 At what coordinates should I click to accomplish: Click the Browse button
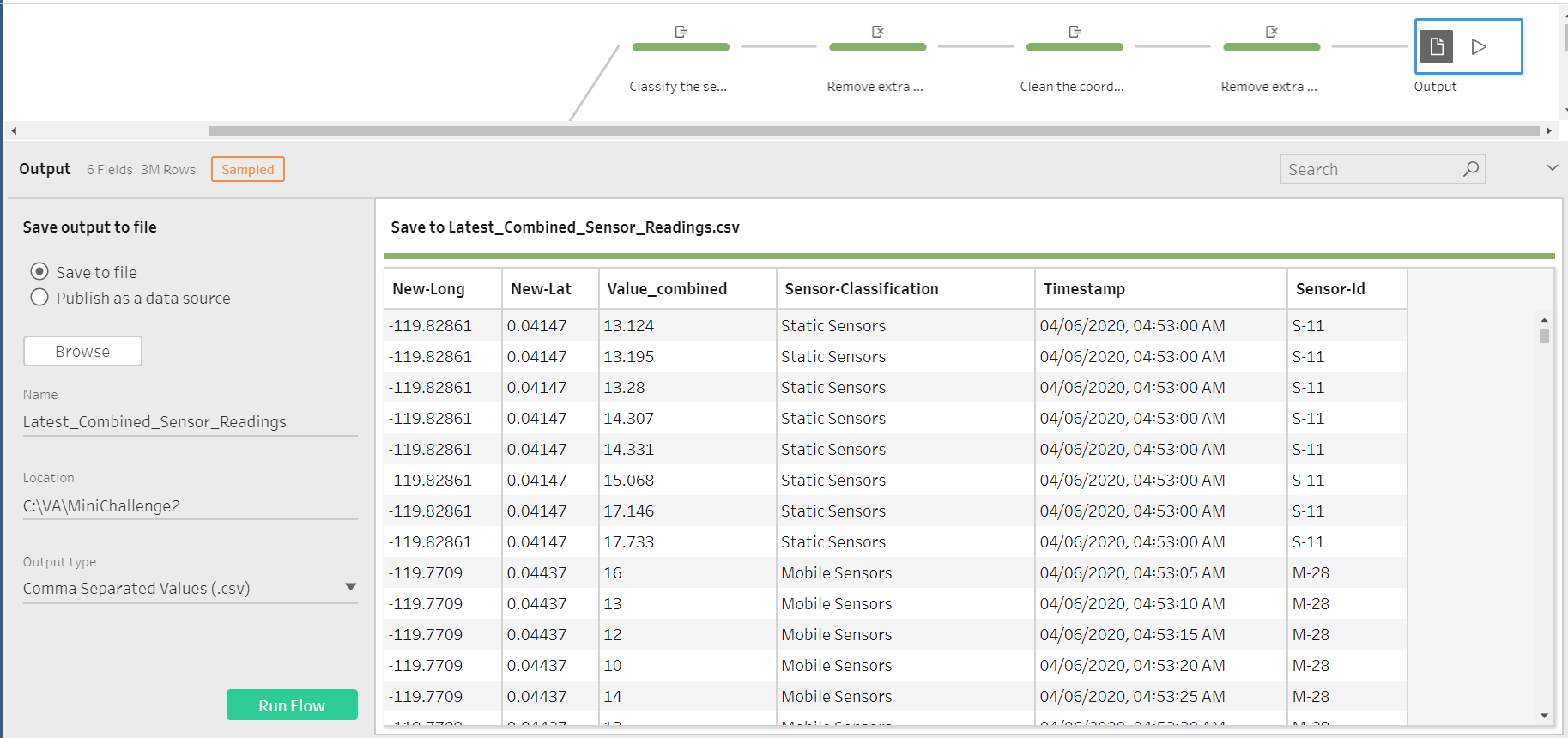click(x=82, y=351)
